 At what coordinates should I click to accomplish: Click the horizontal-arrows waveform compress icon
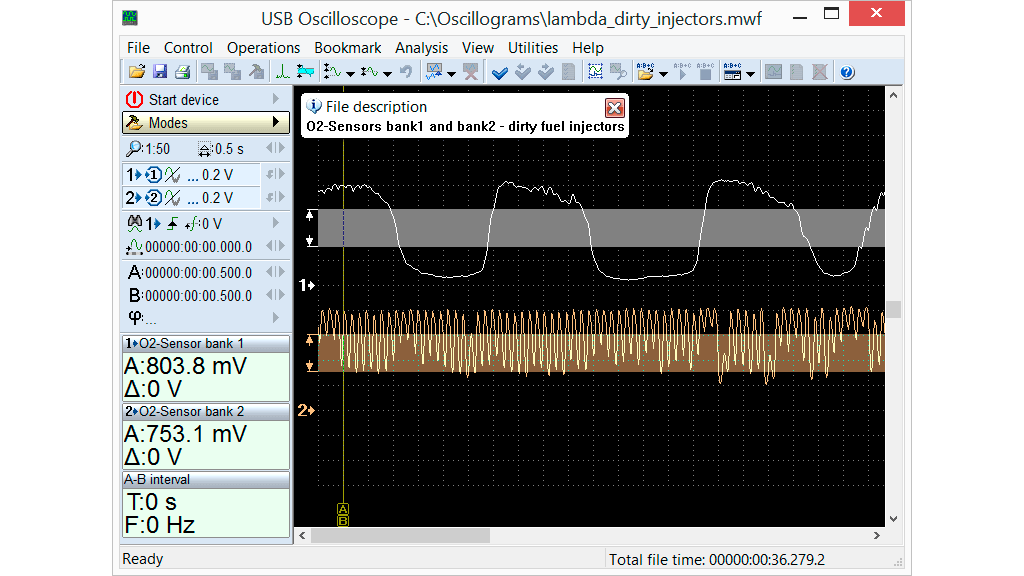pos(370,72)
